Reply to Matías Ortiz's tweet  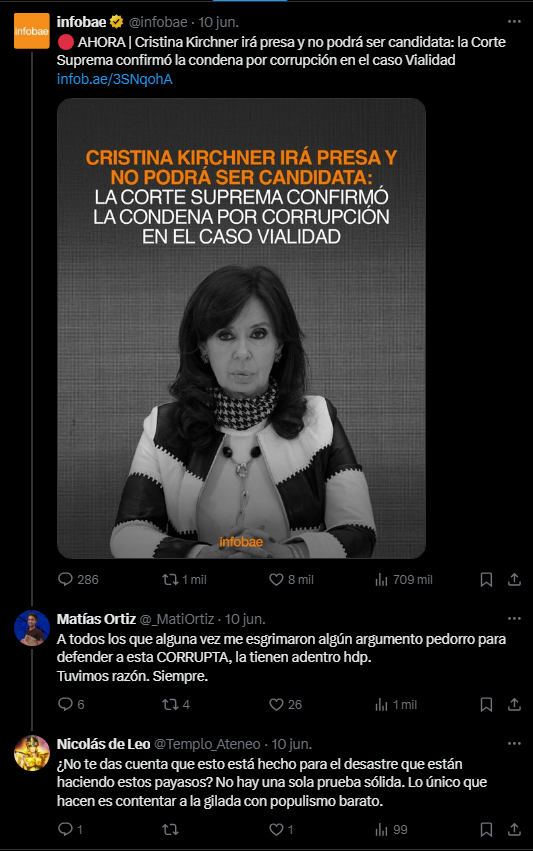coord(71,704)
